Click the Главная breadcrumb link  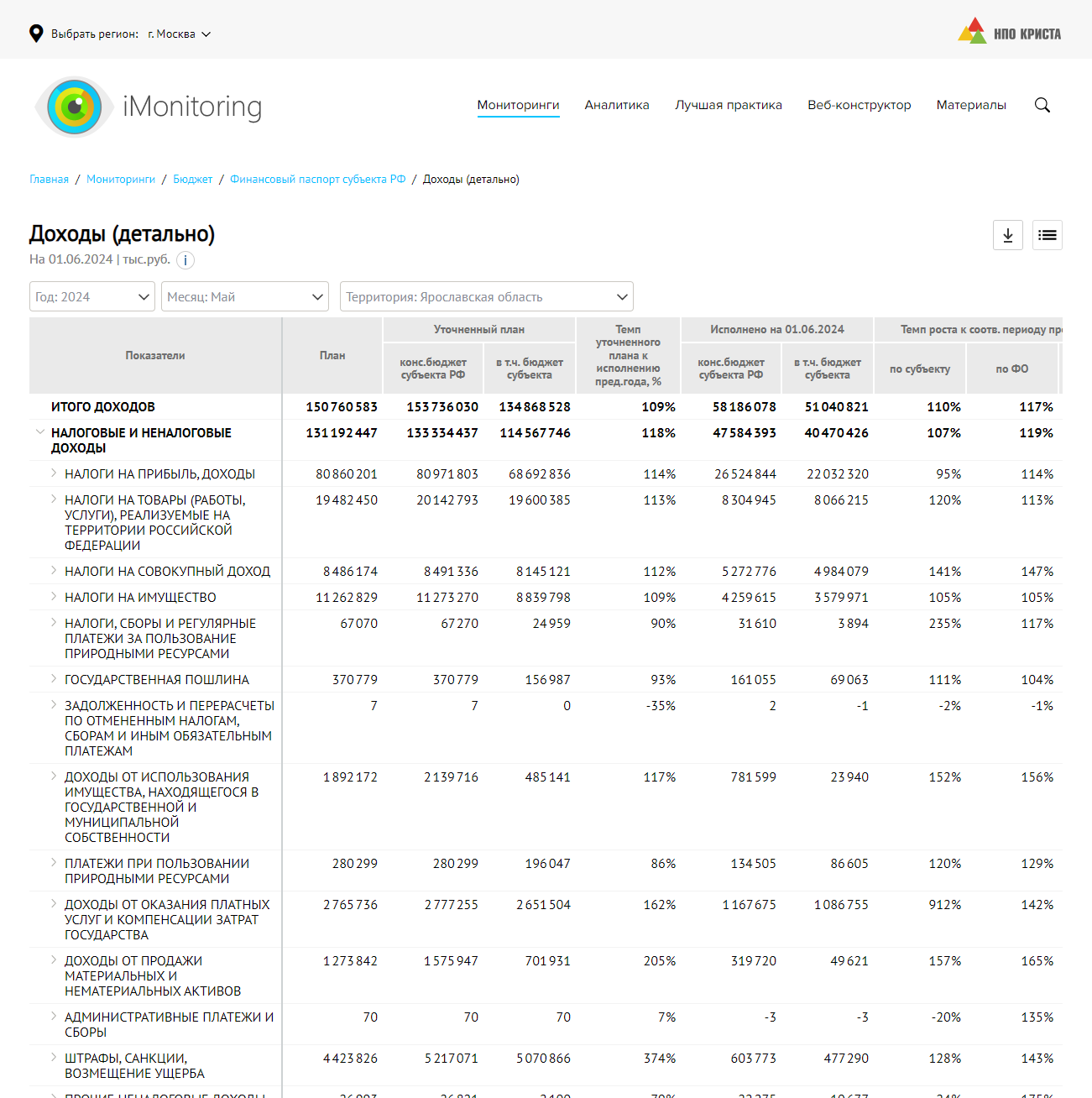click(49, 179)
